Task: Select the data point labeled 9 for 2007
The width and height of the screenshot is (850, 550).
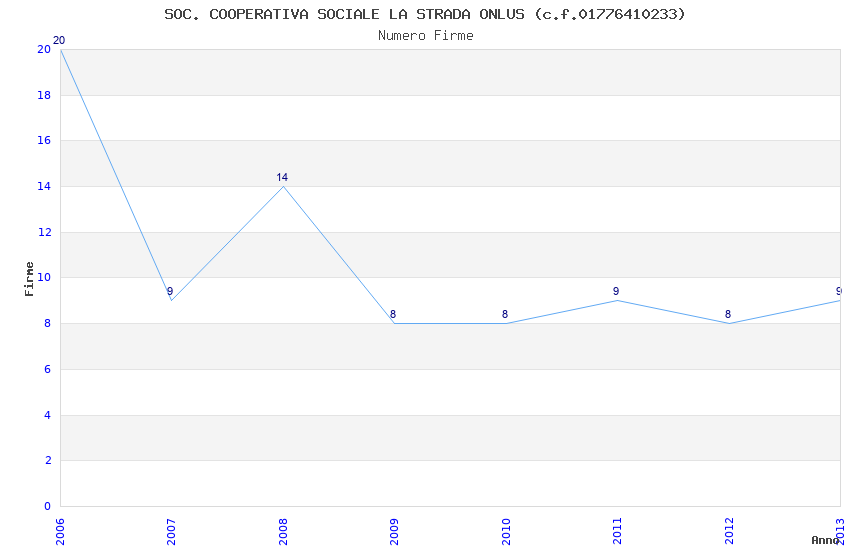Action: (x=170, y=292)
